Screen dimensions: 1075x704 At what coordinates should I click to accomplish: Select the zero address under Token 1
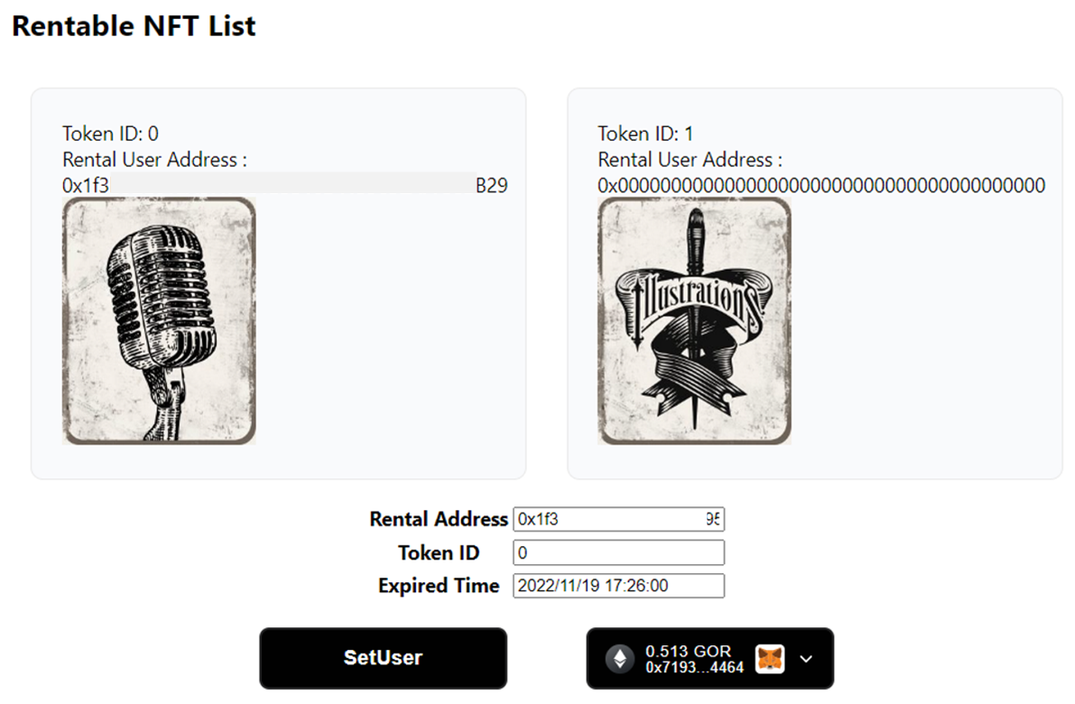click(821, 185)
